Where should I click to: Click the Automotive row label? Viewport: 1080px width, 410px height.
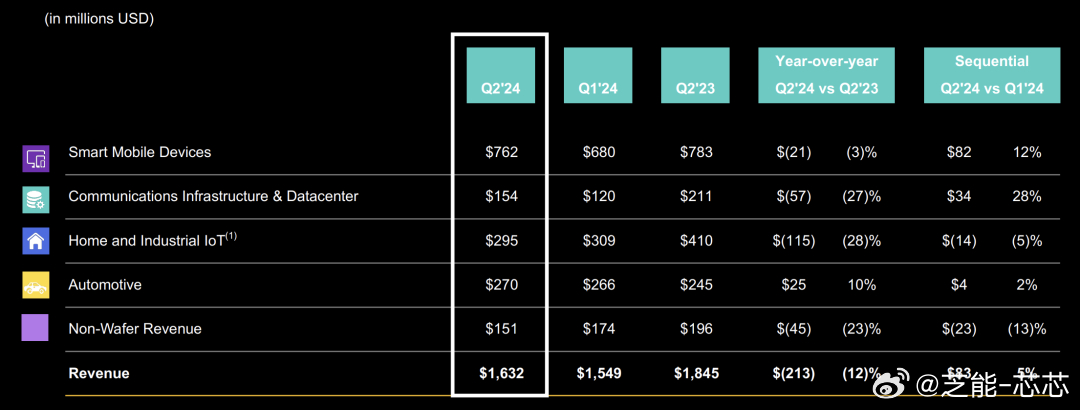[x=105, y=285]
